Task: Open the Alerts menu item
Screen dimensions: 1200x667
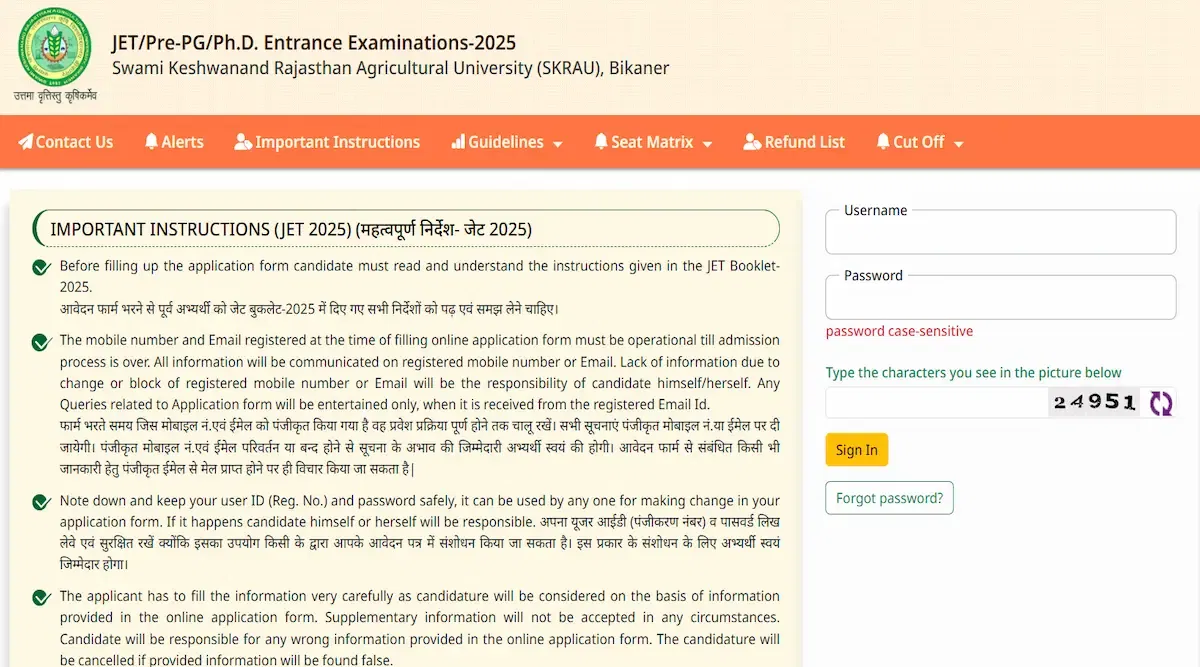Action: [x=182, y=142]
